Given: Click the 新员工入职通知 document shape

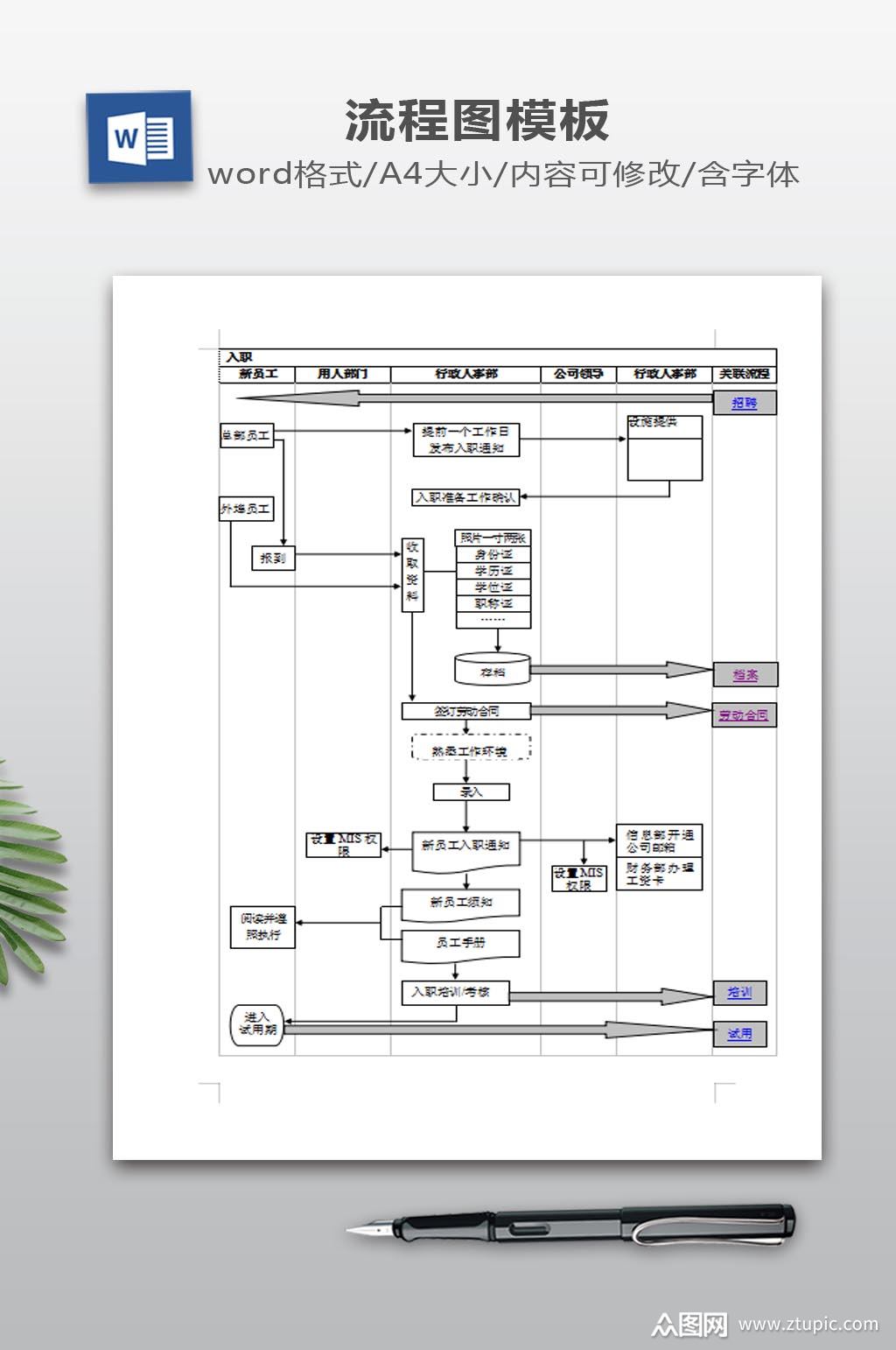Looking at the screenshot, I should (x=465, y=849).
